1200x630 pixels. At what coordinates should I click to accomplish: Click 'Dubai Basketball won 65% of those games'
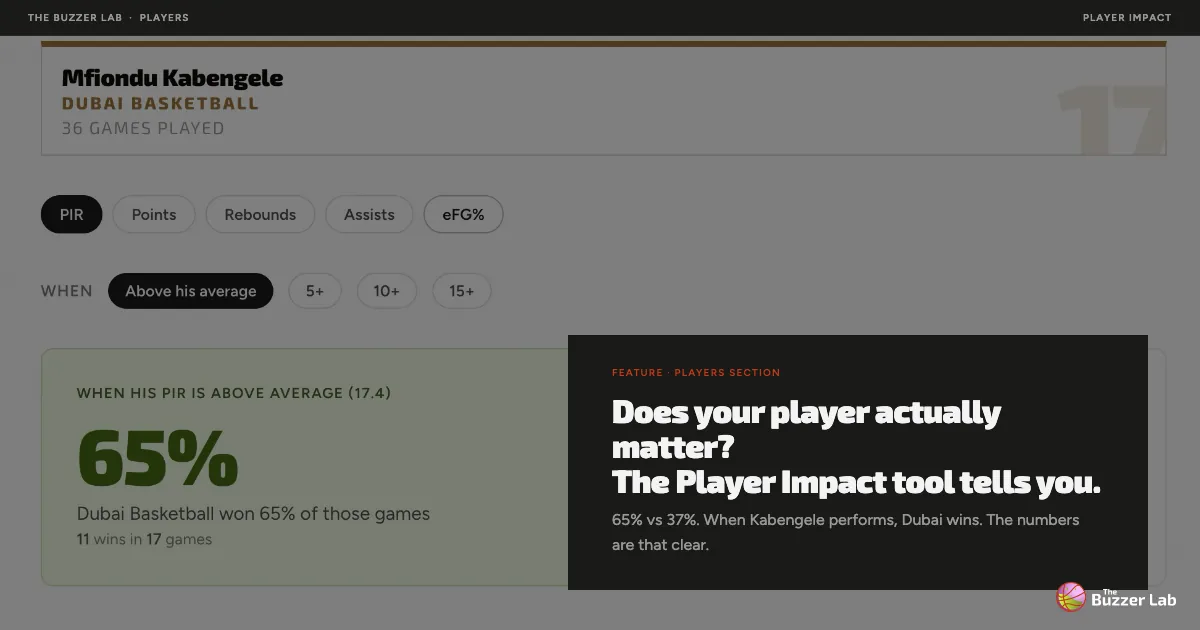click(x=253, y=514)
